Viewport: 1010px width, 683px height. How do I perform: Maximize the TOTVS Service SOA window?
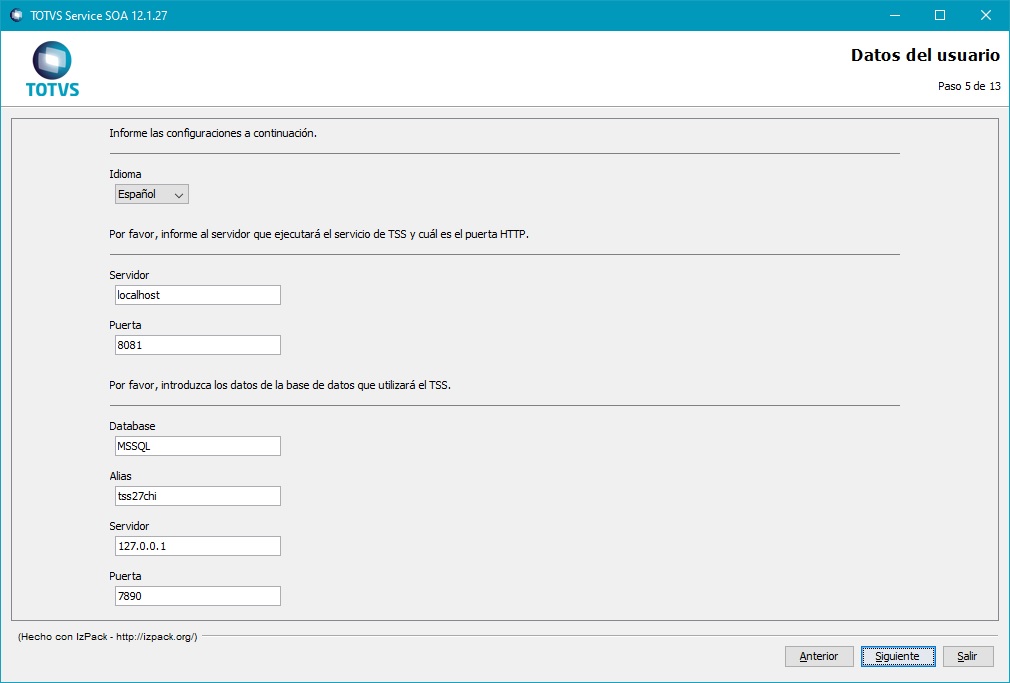940,15
